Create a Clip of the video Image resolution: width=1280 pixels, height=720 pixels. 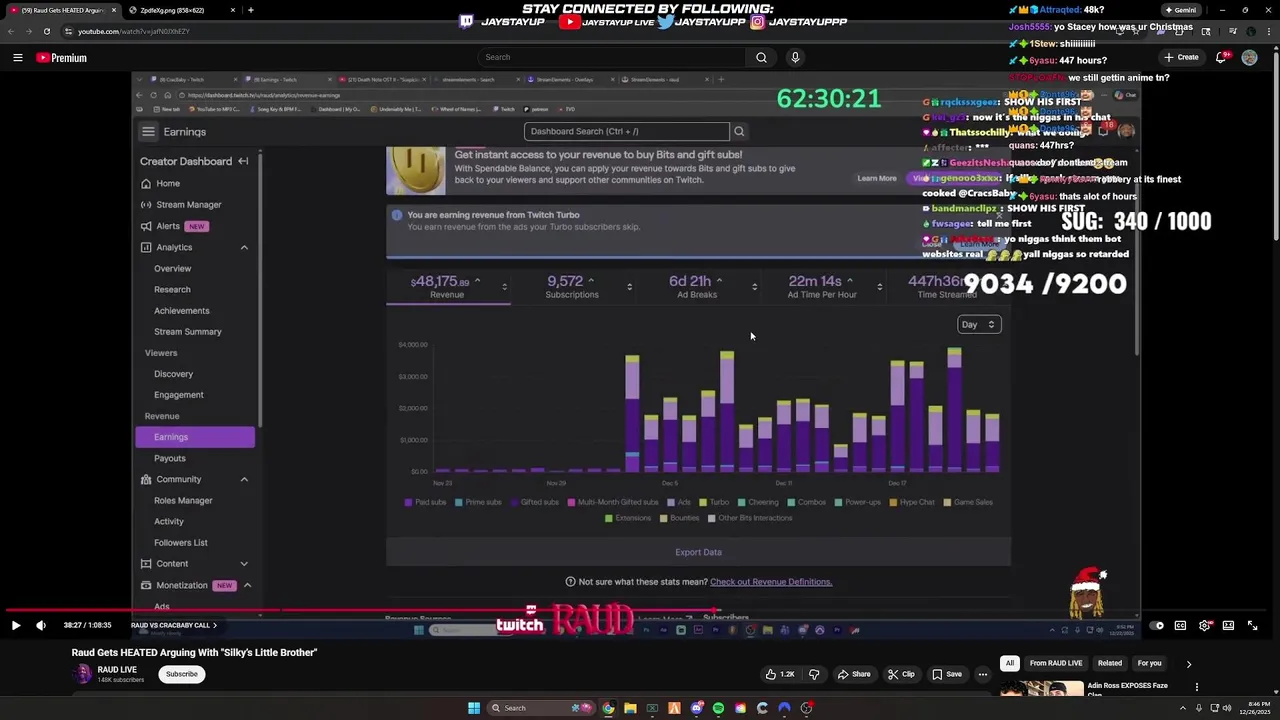click(901, 674)
